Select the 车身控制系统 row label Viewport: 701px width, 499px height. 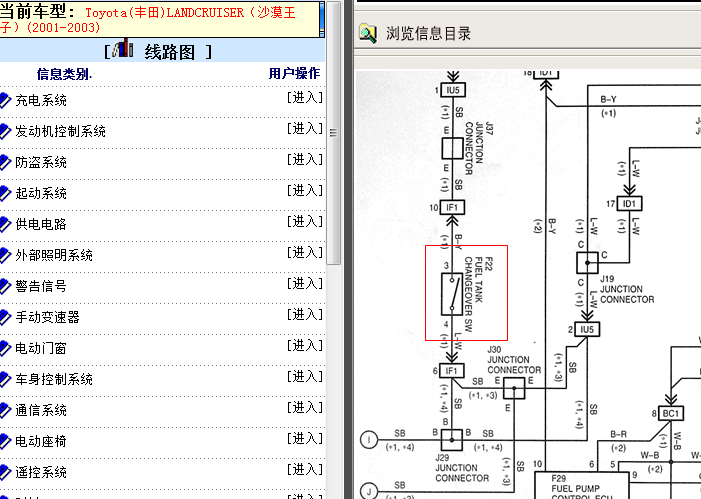(54, 379)
